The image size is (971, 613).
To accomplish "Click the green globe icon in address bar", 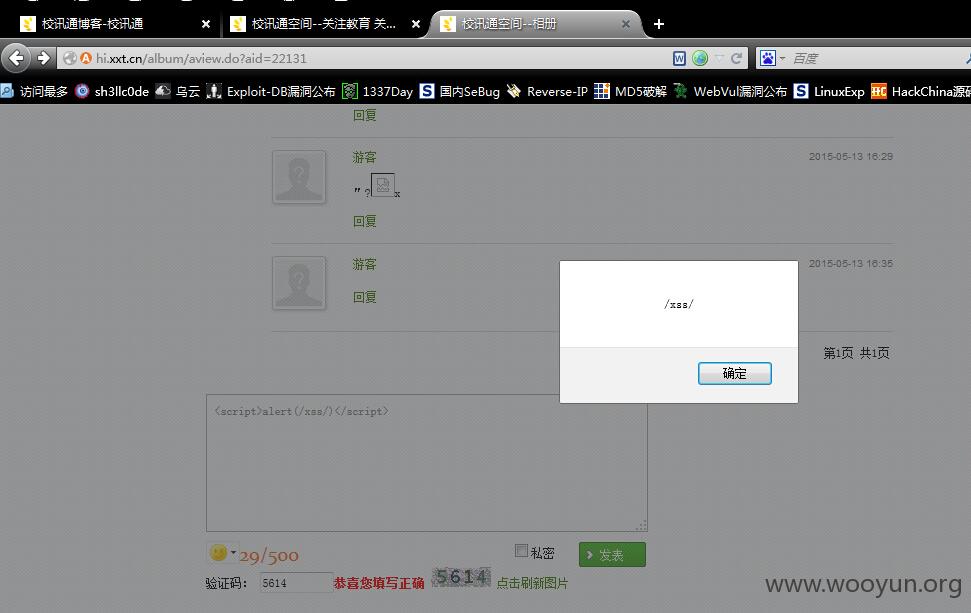I will [x=700, y=58].
